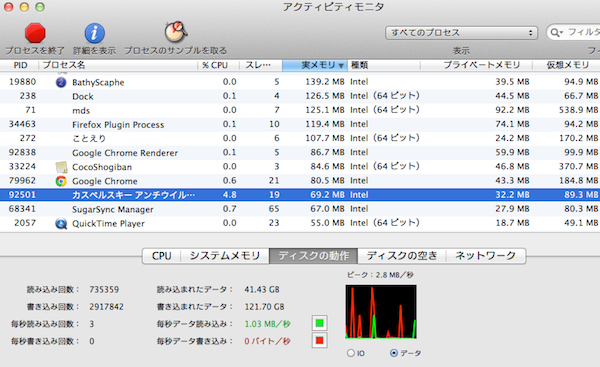Click the 4.8 CPU value
Screen dimensions: 600x367
(230, 195)
